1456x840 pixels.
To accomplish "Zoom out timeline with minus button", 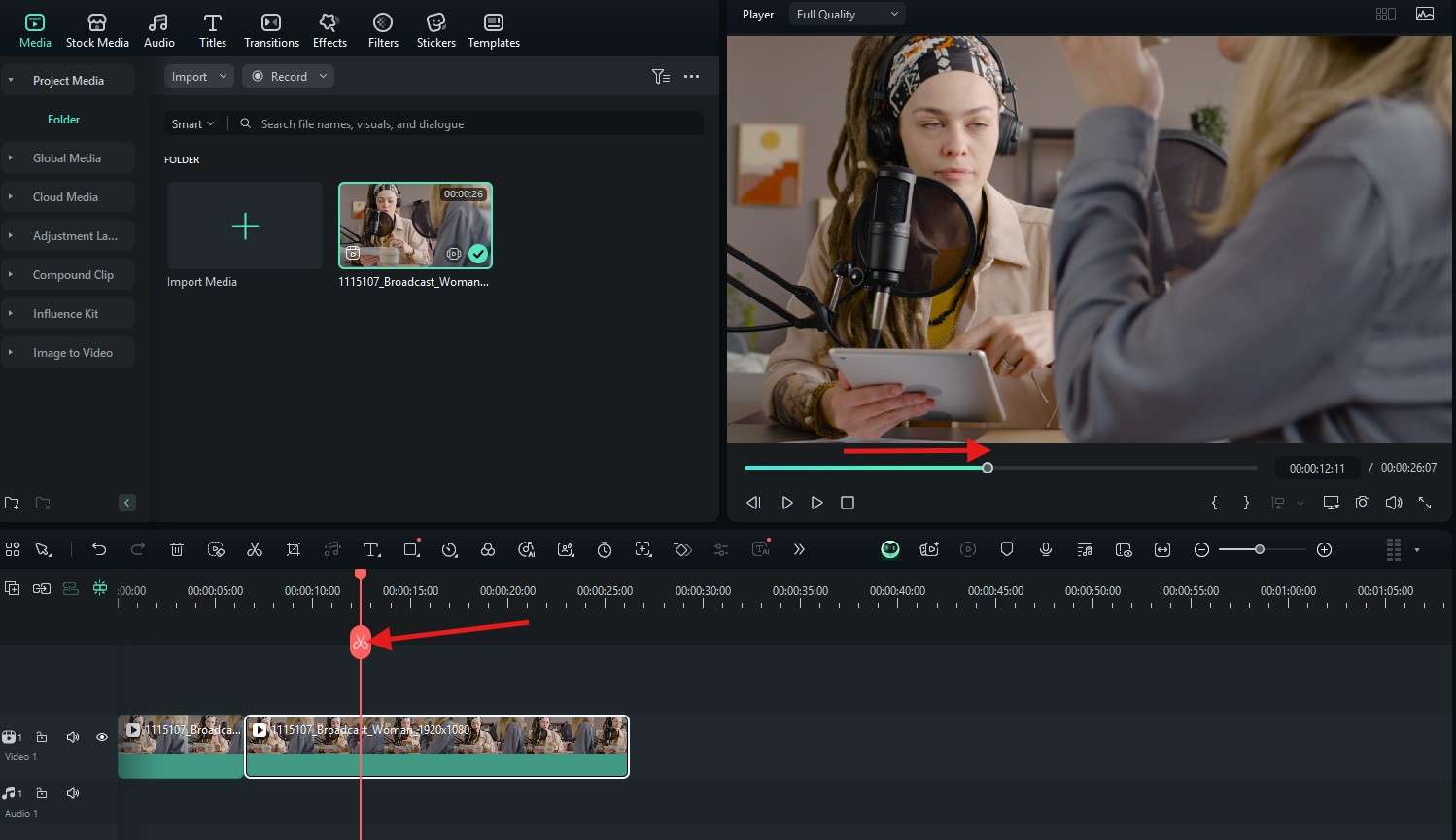I will click(1201, 549).
